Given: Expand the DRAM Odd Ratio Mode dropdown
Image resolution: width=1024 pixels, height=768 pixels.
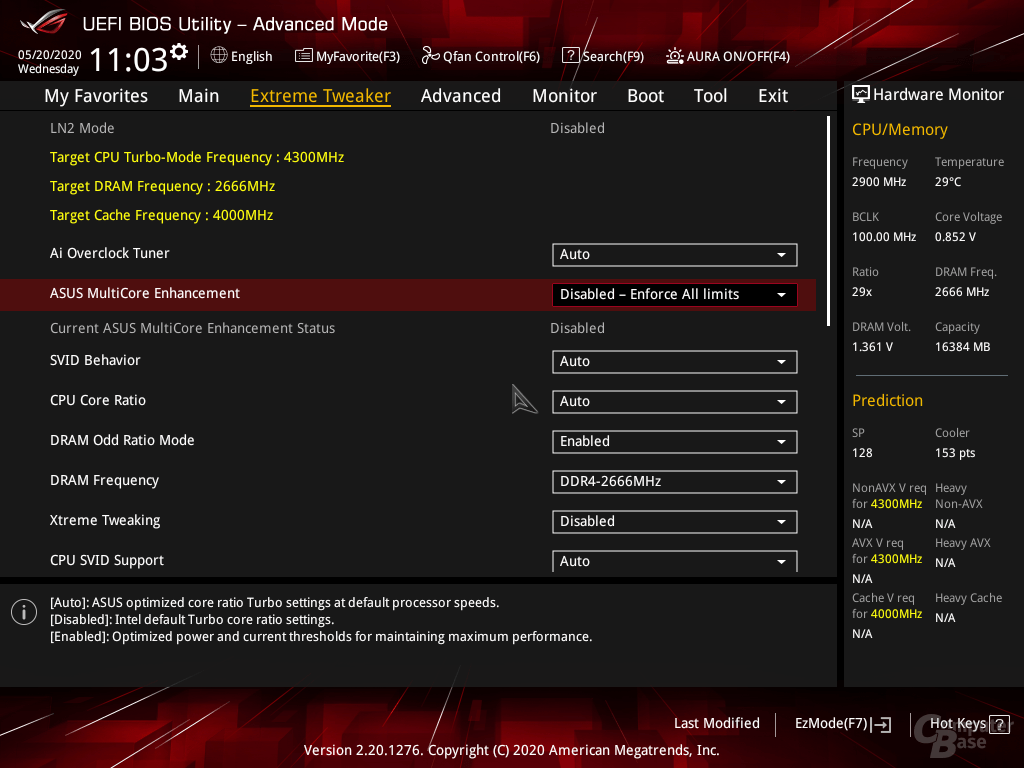Looking at the screenshot, I should pos(675,441).
